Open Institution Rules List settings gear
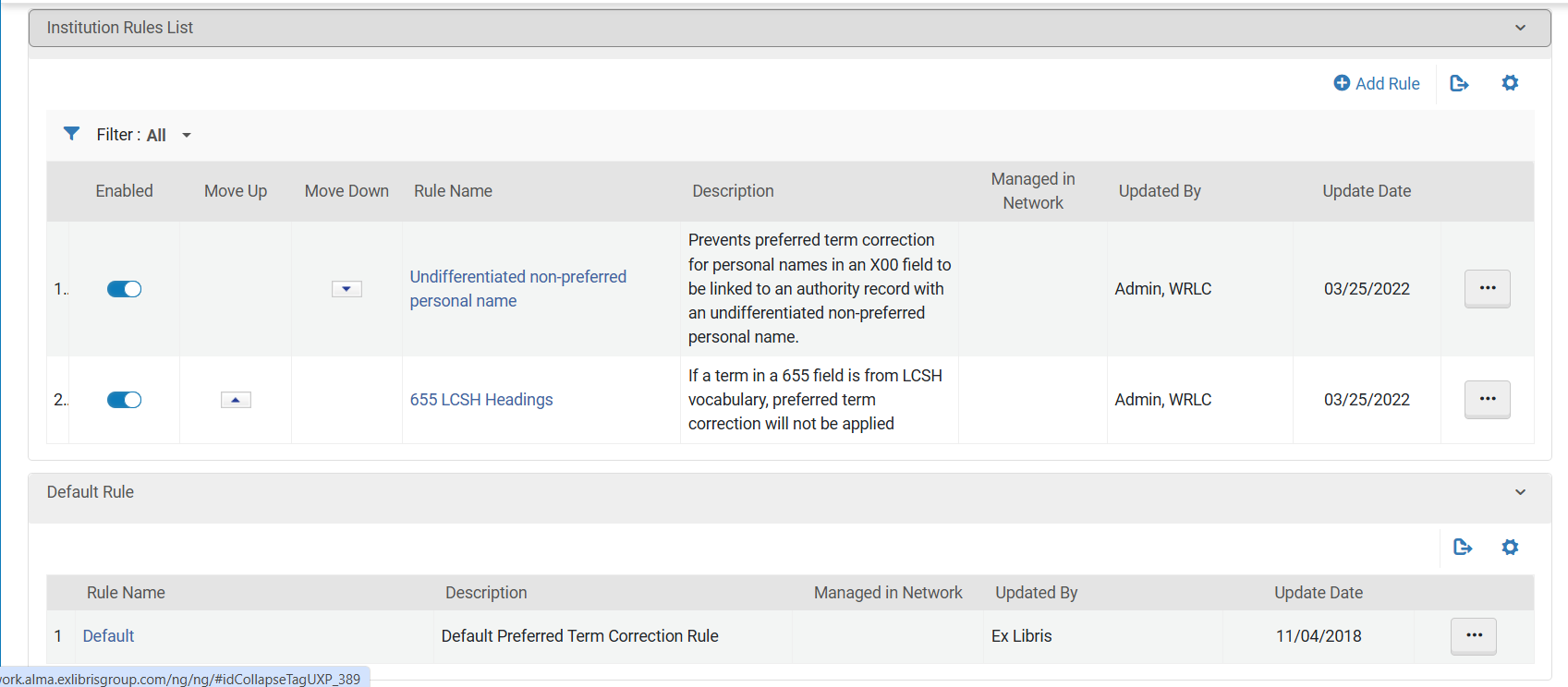 [x=1510, y=83]
